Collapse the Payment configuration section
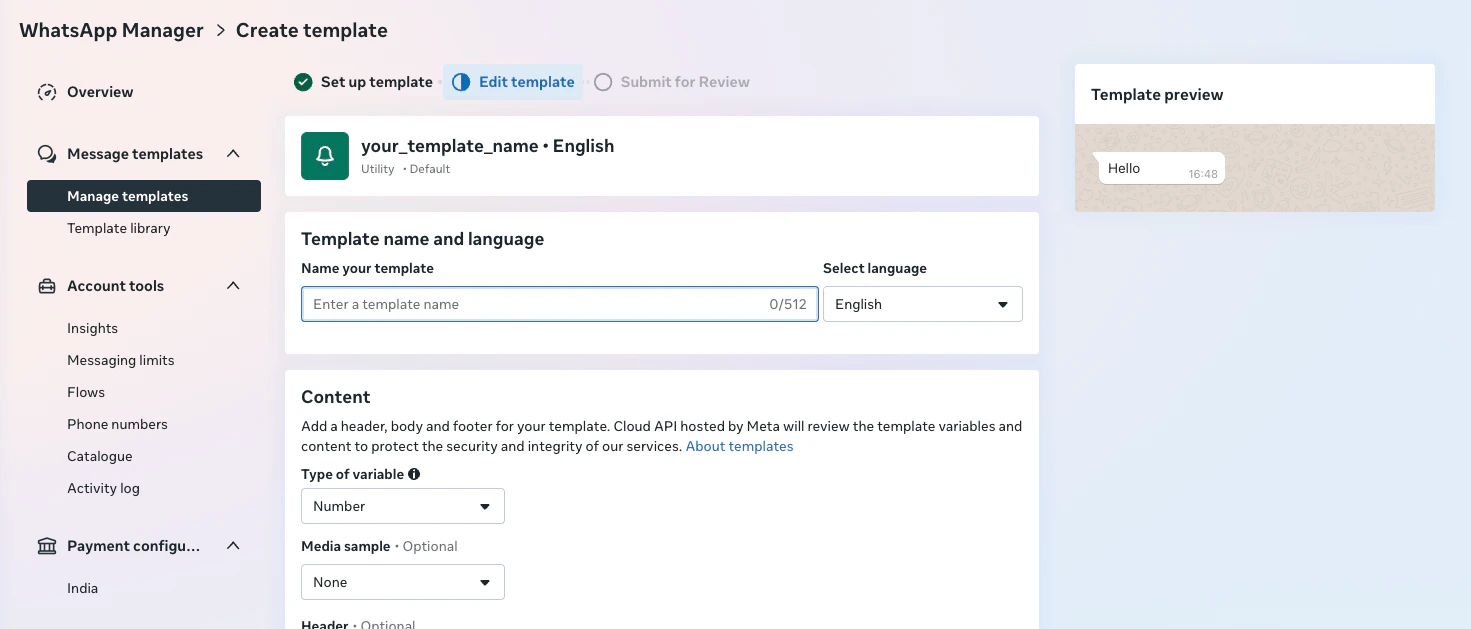The image size is (1471, 629). (x=232, y=545)
